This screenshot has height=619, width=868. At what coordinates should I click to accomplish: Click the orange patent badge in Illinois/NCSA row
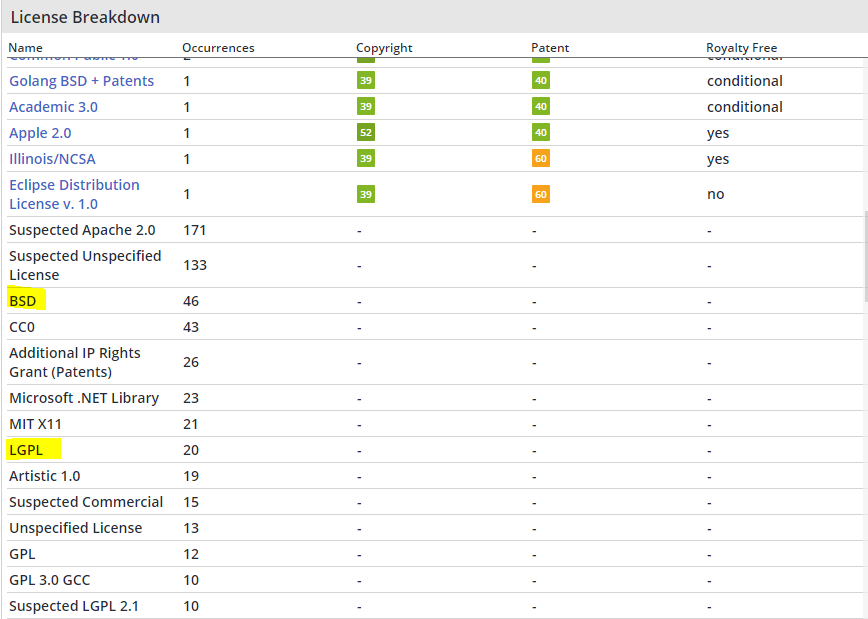[x=540, y=159]
